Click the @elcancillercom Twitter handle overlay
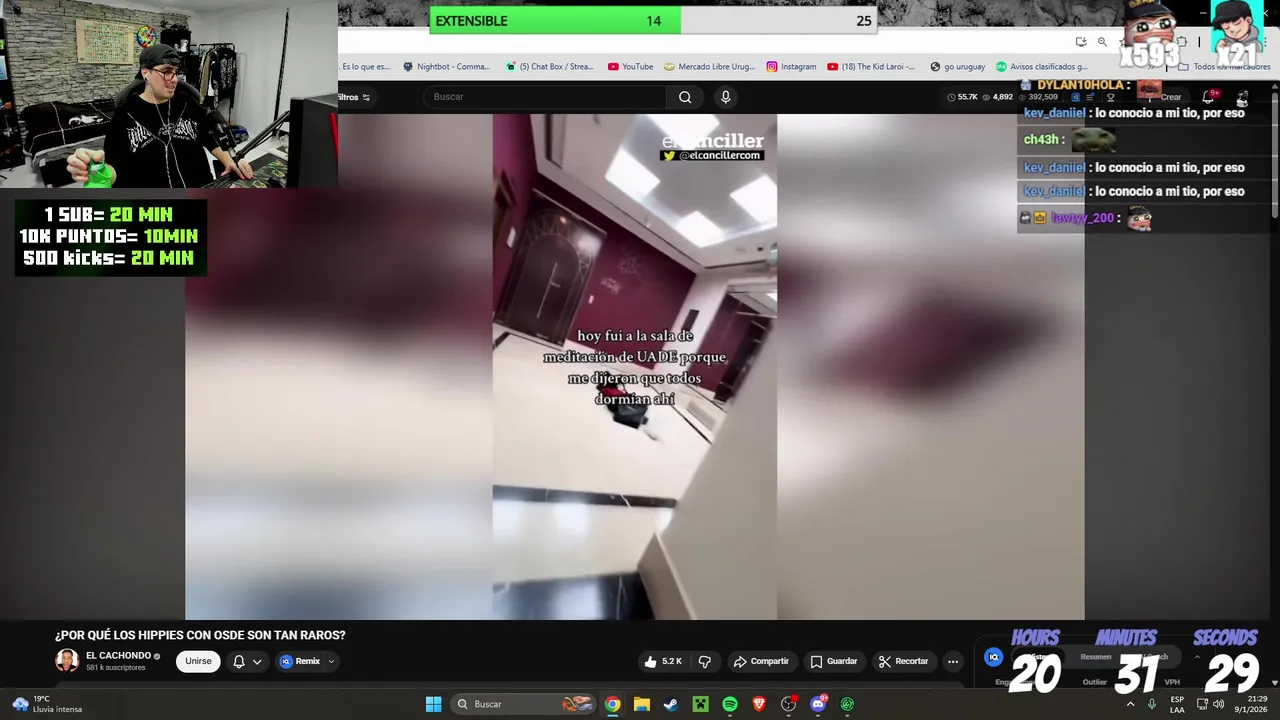1280x720 pixels. (x=712, y=156)
